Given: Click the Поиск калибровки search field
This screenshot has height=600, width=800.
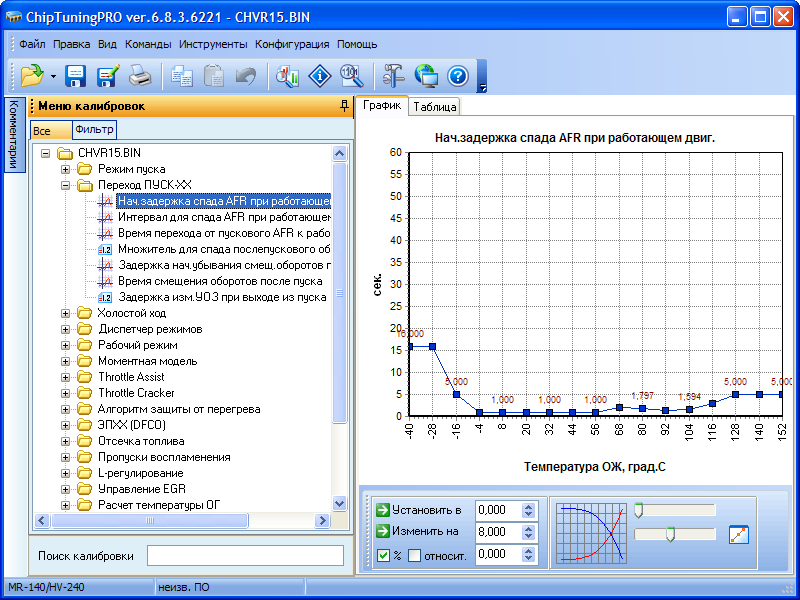Looking at the screenshot, I should coord(245,556).
